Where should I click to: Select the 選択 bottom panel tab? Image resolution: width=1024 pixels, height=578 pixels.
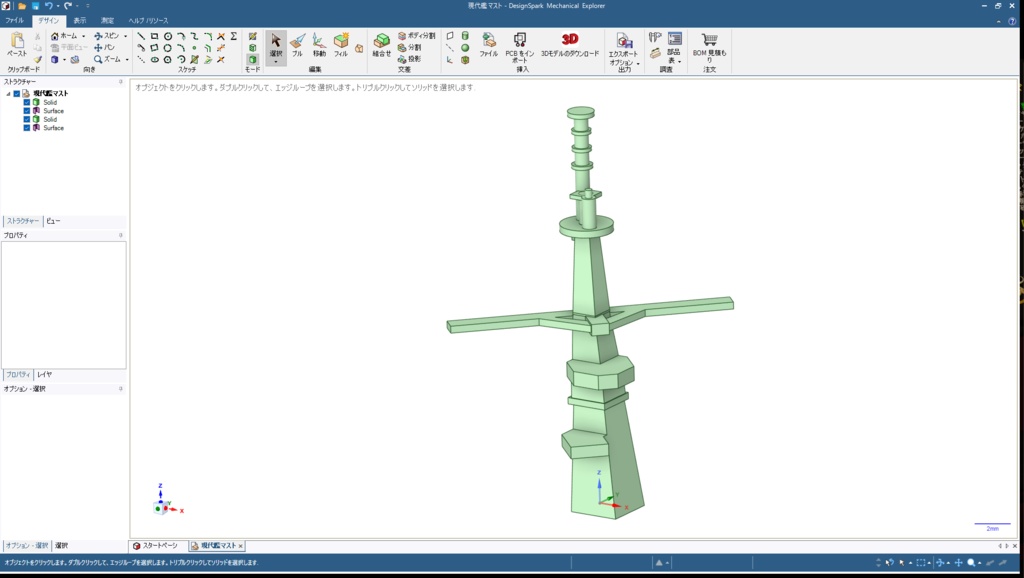tap(61, 545)
